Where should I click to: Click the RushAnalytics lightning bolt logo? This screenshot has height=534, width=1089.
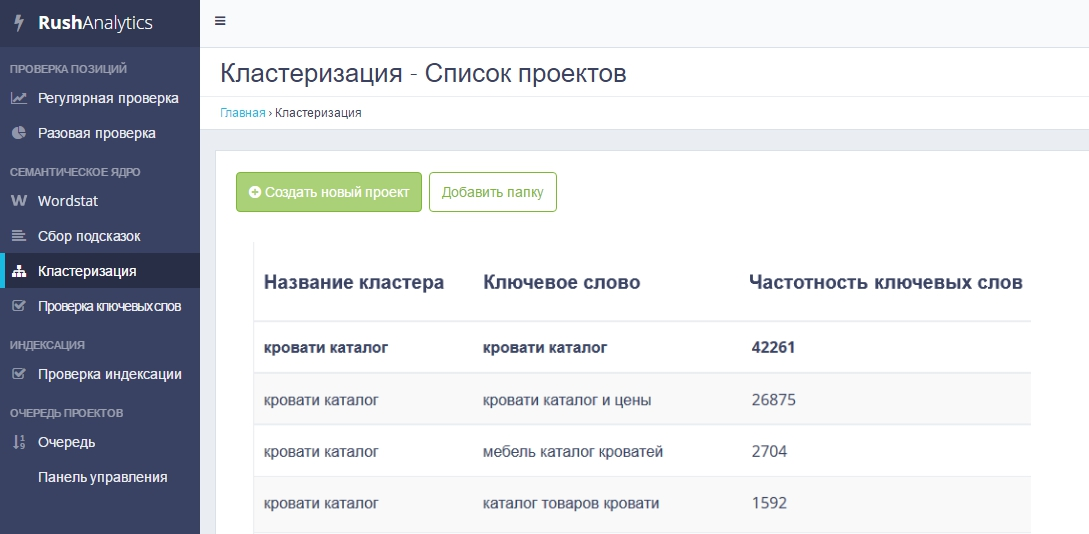[18, 23]
